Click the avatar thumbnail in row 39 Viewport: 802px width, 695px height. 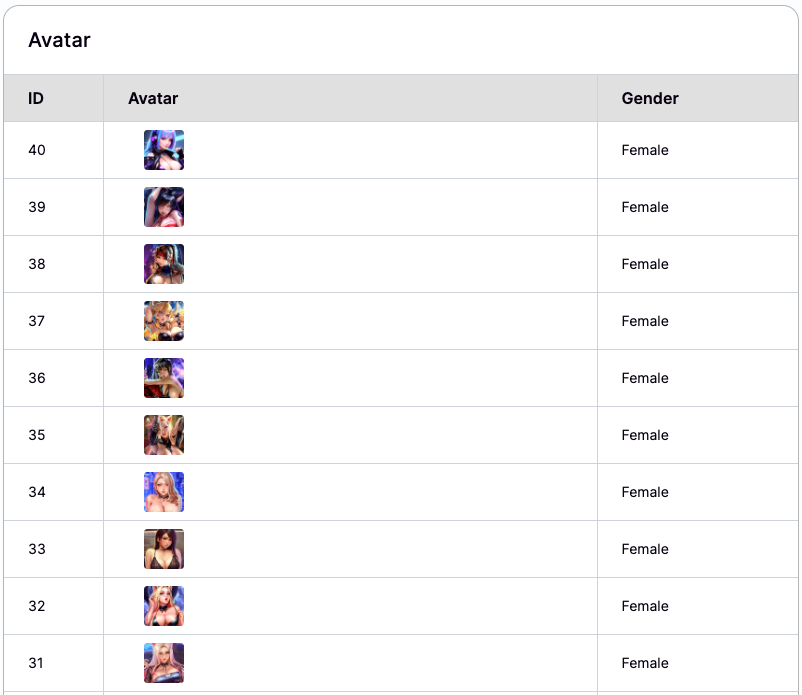(164, 207)
